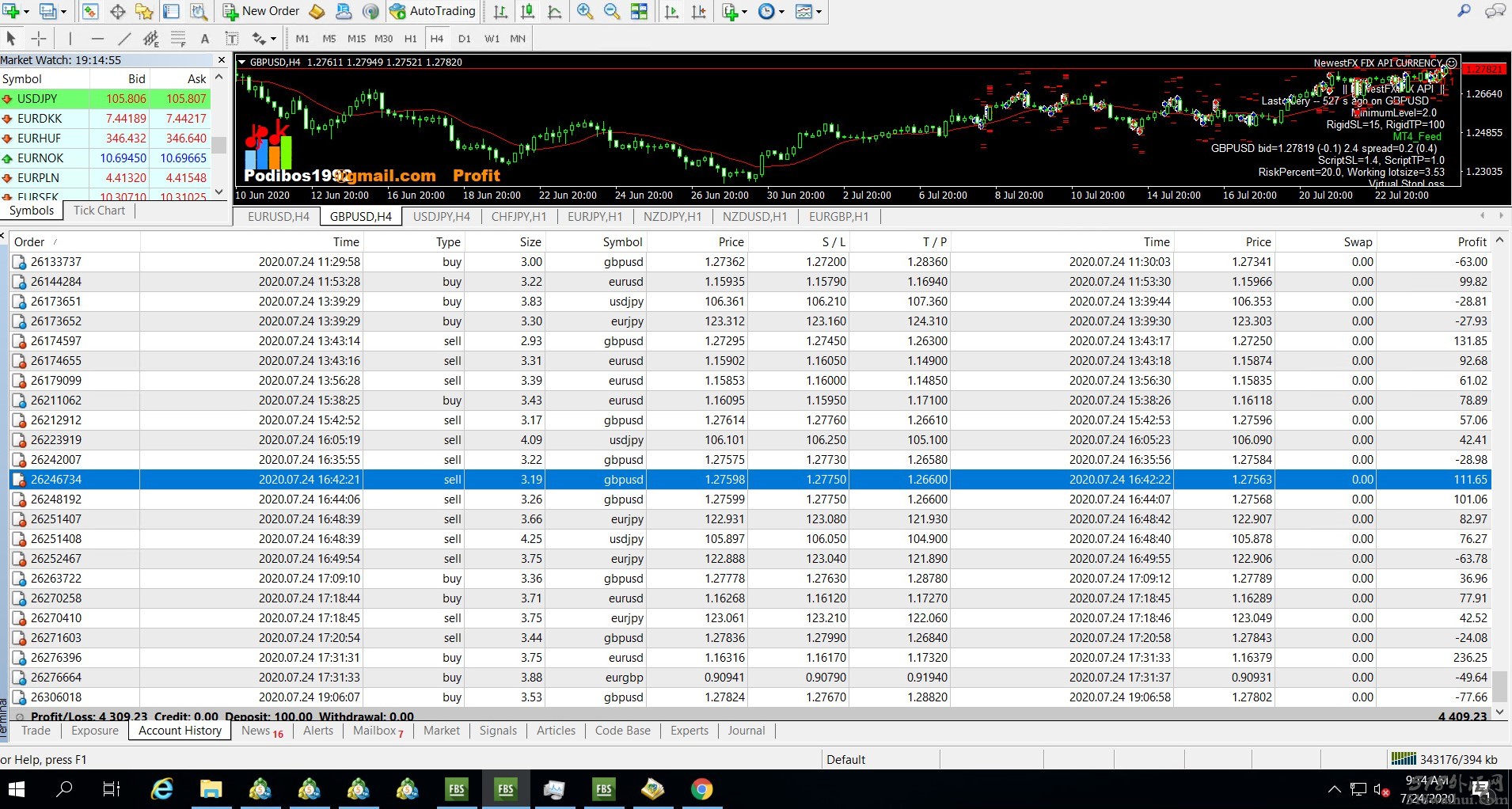
Task: Select the Fibonacci Retracement tool
Action: point(178,38)
